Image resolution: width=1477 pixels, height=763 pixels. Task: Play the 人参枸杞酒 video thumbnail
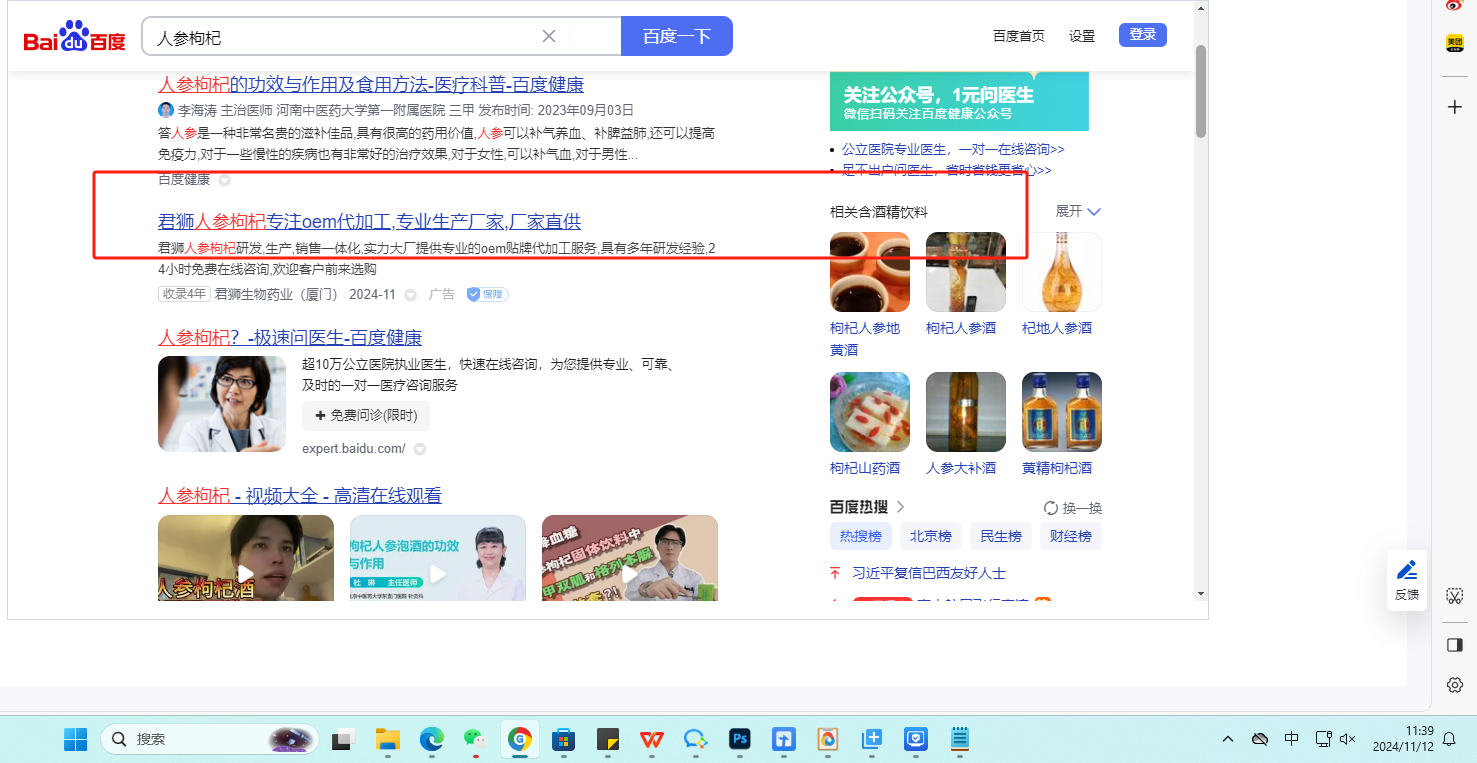point(246,558)
